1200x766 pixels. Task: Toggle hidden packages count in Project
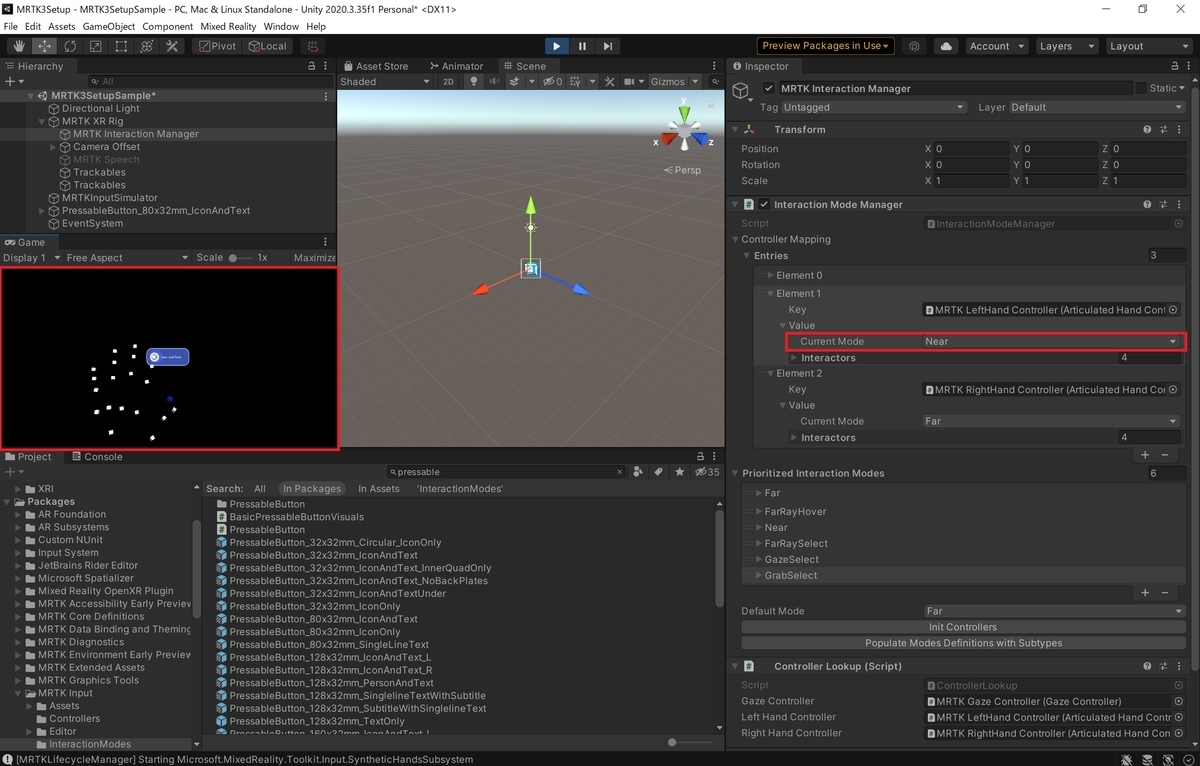point(707,471)
